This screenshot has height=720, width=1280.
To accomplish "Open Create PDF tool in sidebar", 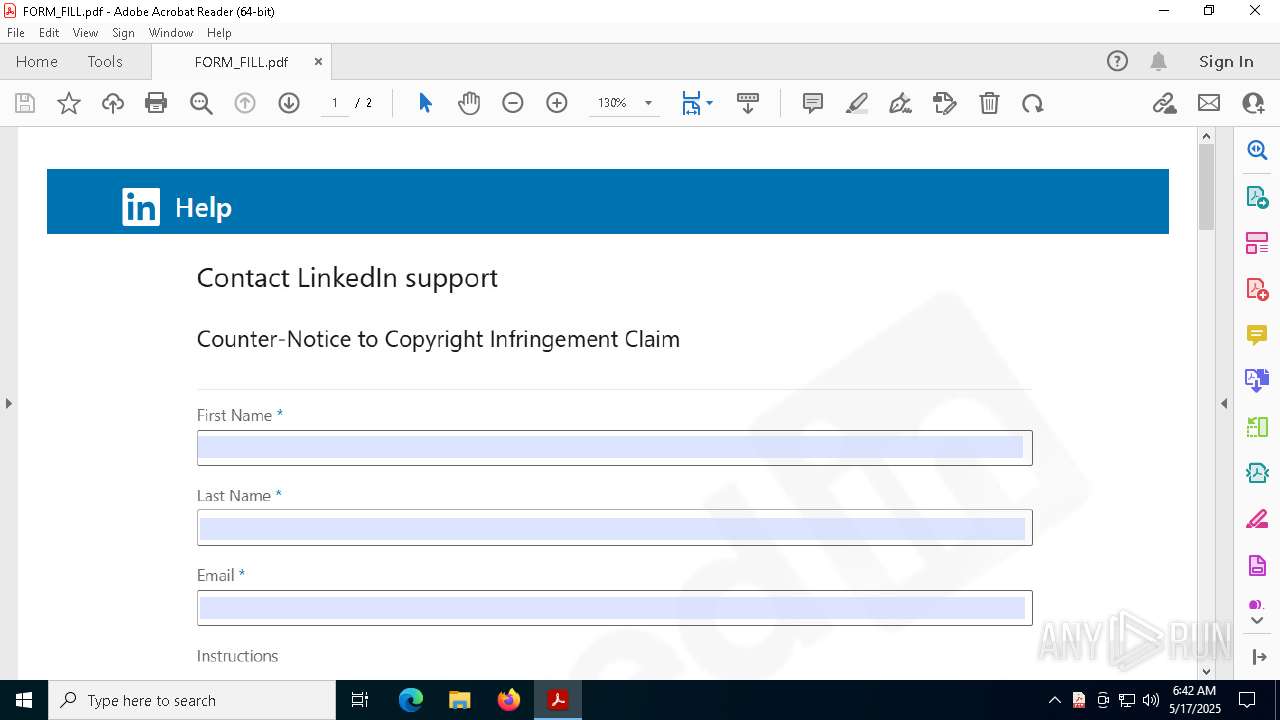I will point(1257,288).
